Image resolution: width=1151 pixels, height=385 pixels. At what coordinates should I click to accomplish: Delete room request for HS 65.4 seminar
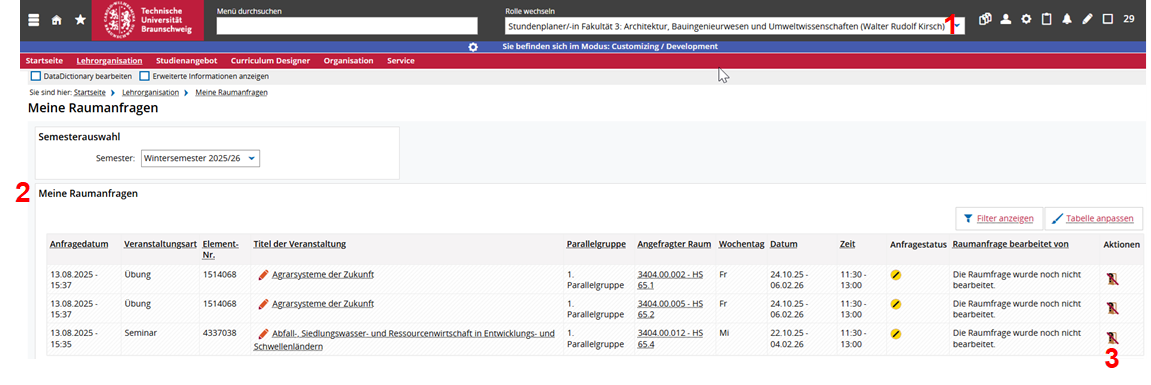point(1112,338)
